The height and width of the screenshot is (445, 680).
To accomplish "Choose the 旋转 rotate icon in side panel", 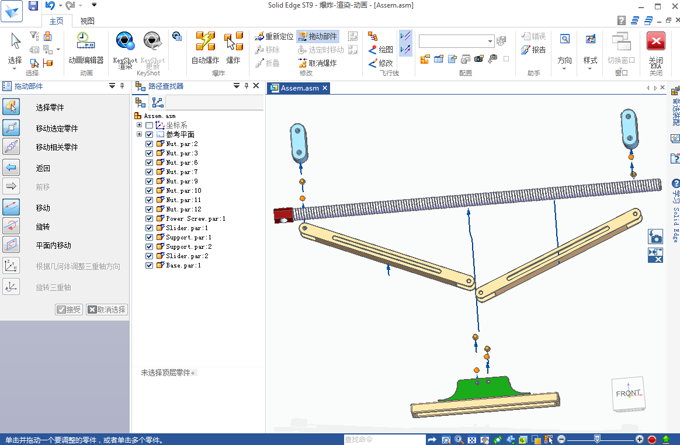I will tap(11, 226).
